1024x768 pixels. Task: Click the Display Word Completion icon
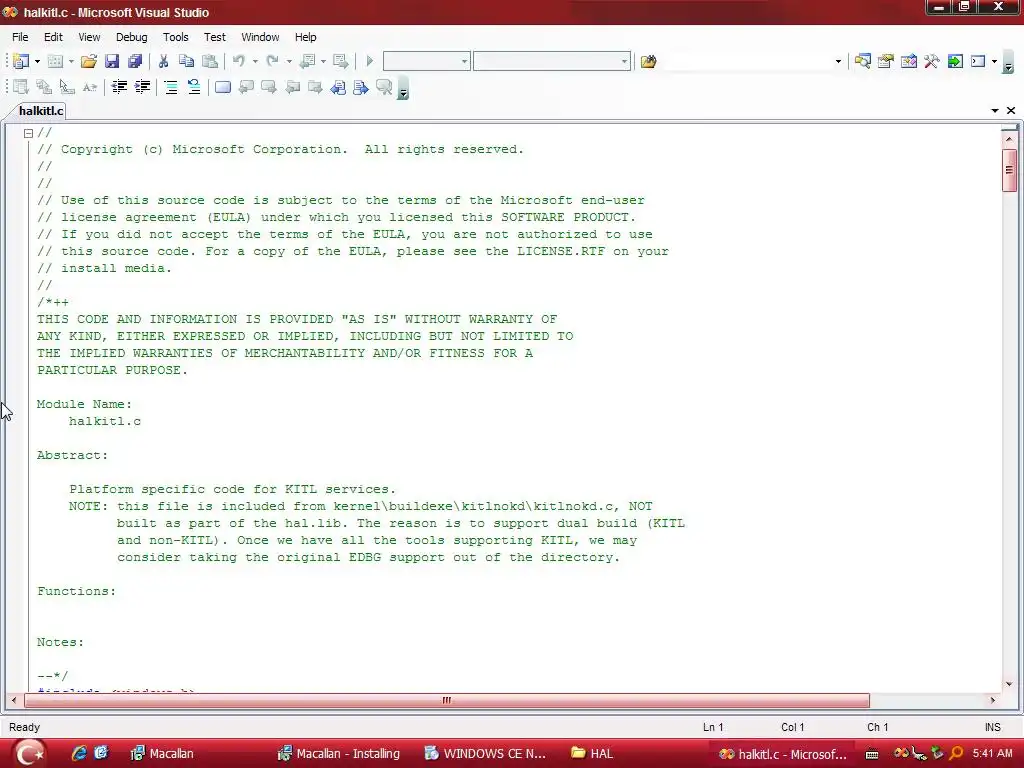point(90,87)
